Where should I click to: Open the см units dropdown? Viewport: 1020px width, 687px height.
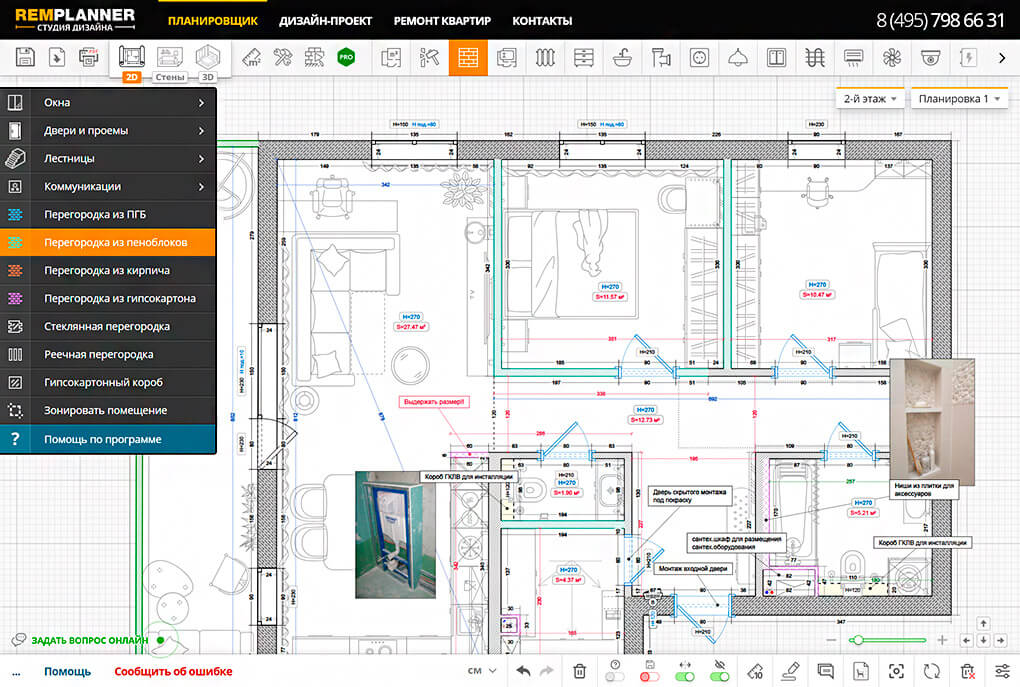(x=482, y=671)
